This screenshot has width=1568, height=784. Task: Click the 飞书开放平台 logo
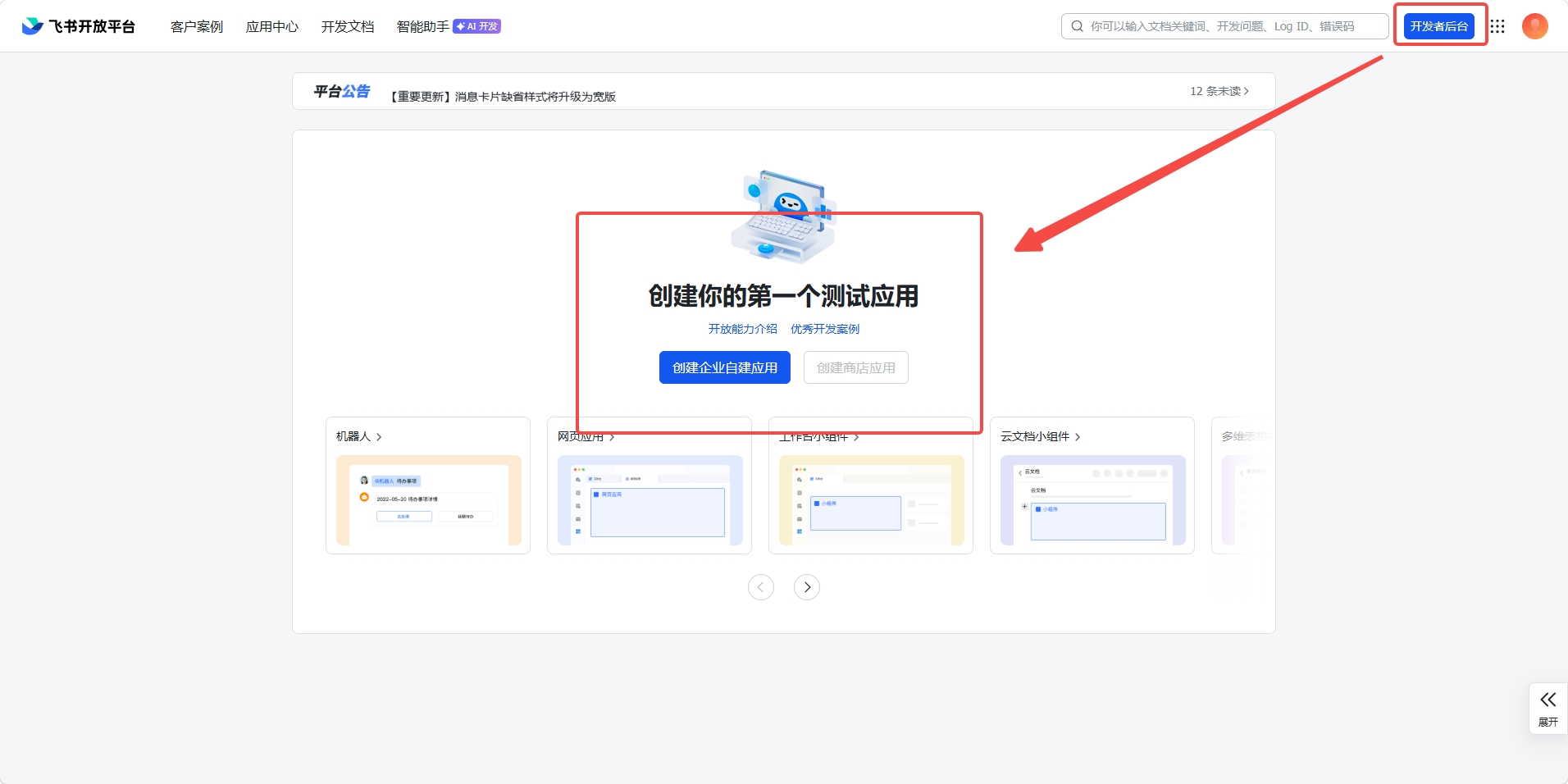pyautogui.click(x=78, y=25)
